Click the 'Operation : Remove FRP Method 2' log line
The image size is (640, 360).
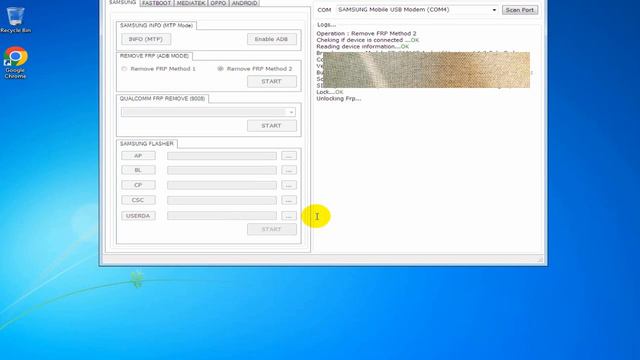[366, 33]
